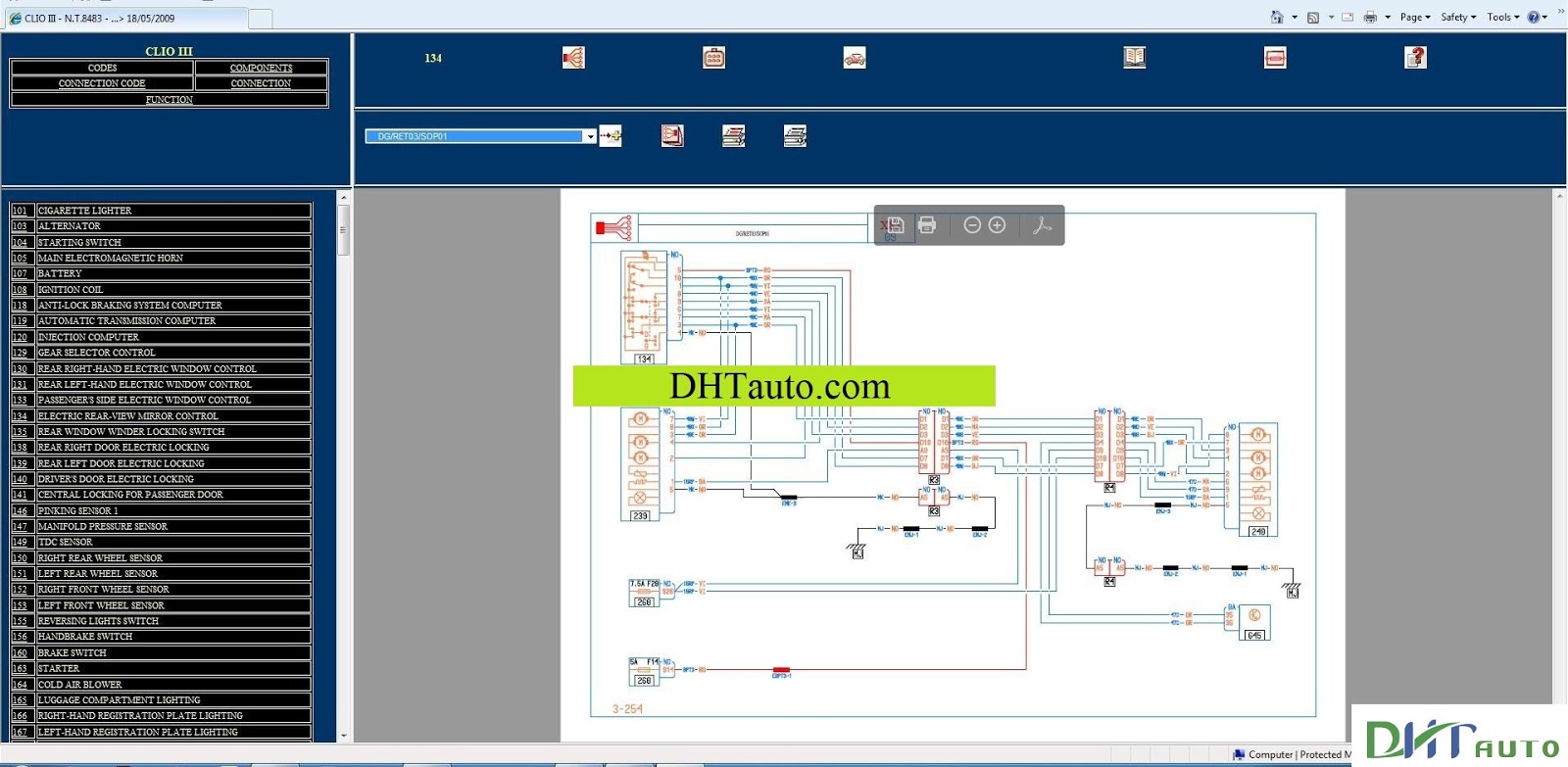
Task: Select PINKING SENSOR 1 entry
Action: click(173, 510)
